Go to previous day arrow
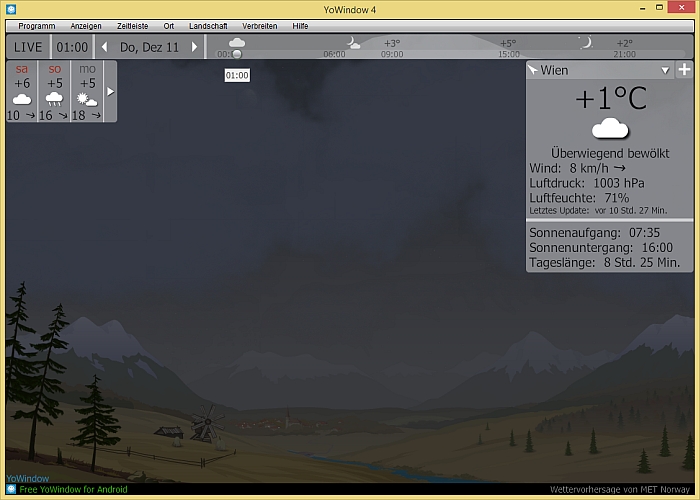The width and height of the screenshot is (700, 500). (x=104, y=47)
